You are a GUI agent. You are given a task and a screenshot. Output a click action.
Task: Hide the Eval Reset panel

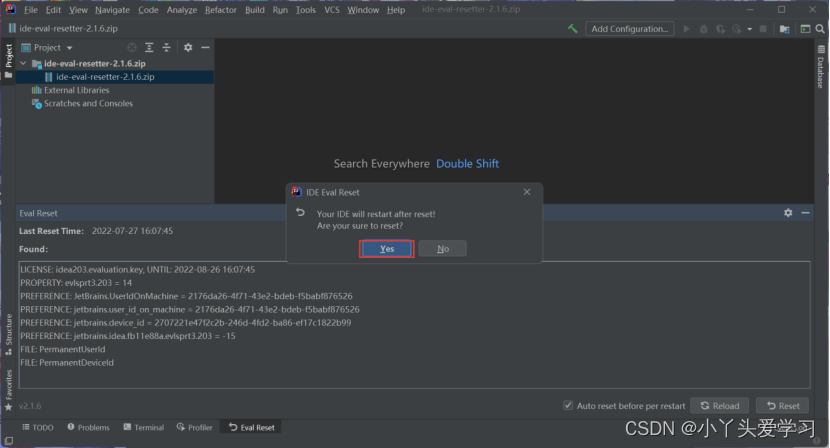point(806,212)
